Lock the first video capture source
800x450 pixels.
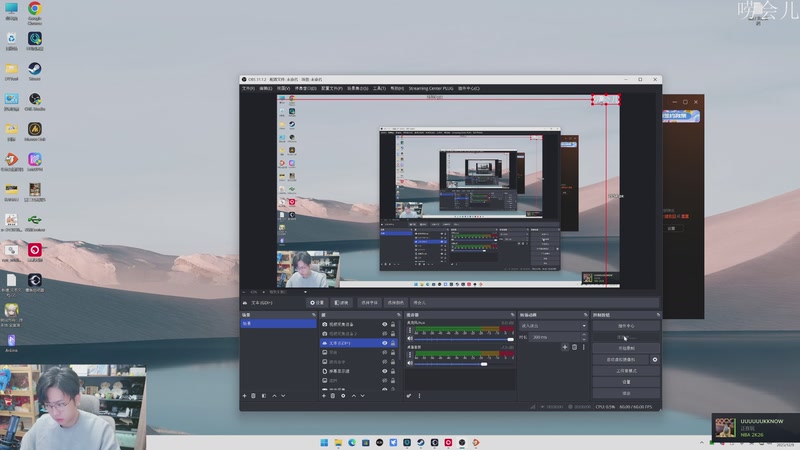click(x=393, y=324)
